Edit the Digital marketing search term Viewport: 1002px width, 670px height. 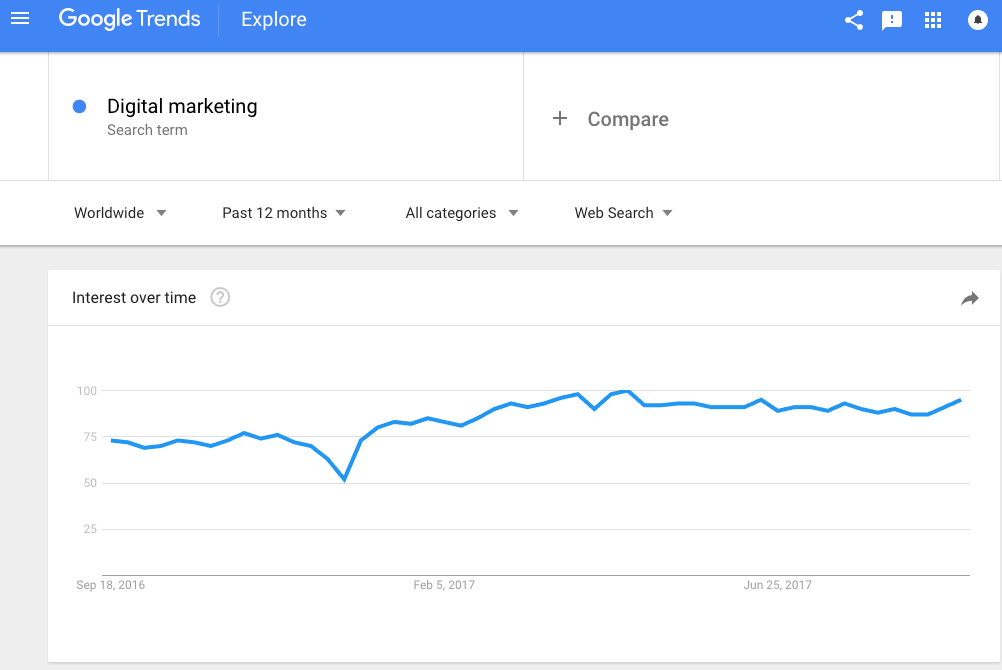[x=182, y=106]
